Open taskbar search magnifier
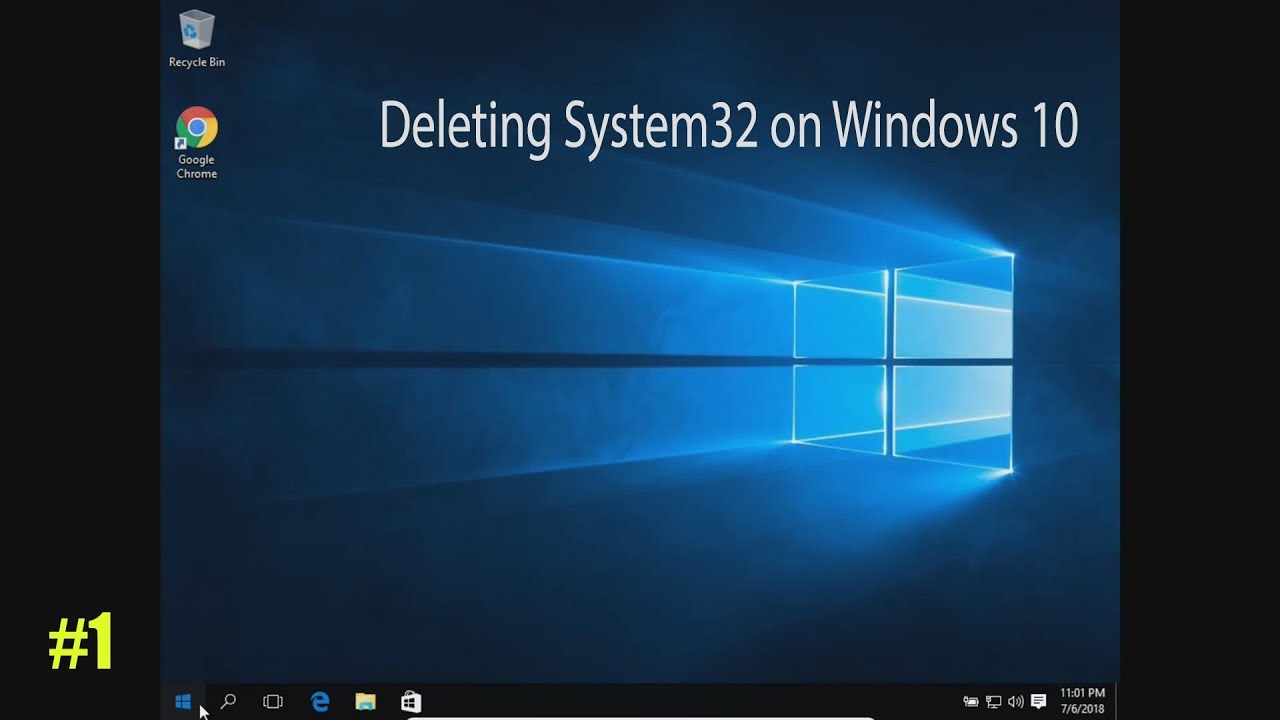The height and width of the screenshot is (720, 1280). 228,702
